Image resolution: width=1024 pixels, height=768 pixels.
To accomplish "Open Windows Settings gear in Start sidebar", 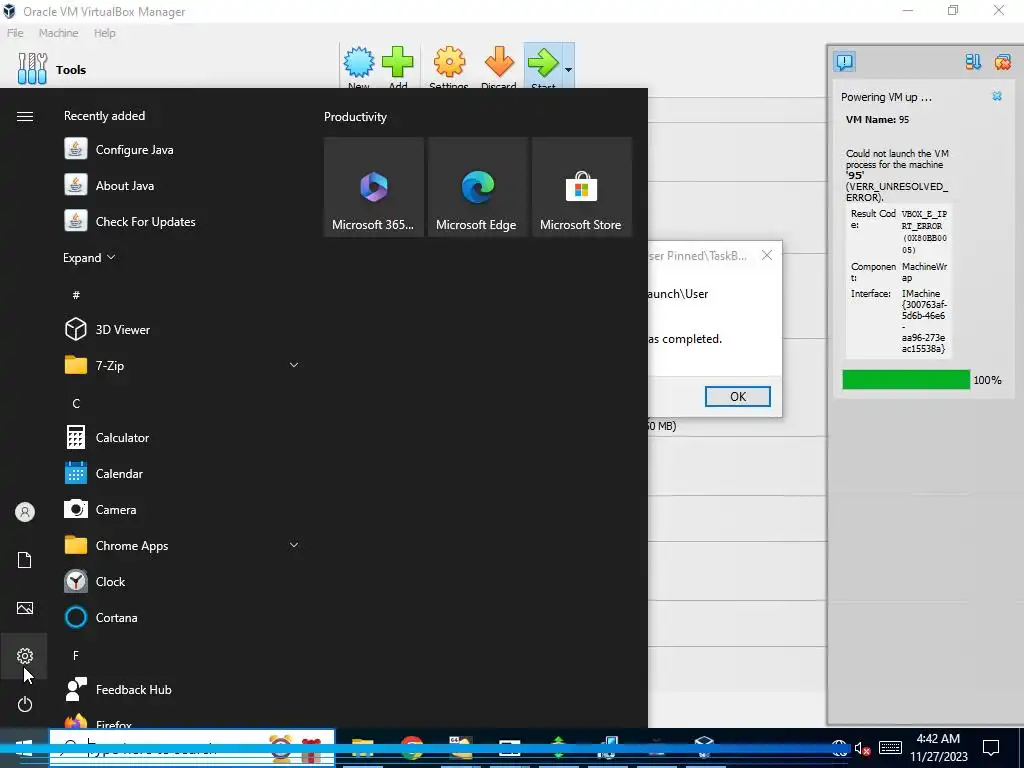I will [25, 656].
